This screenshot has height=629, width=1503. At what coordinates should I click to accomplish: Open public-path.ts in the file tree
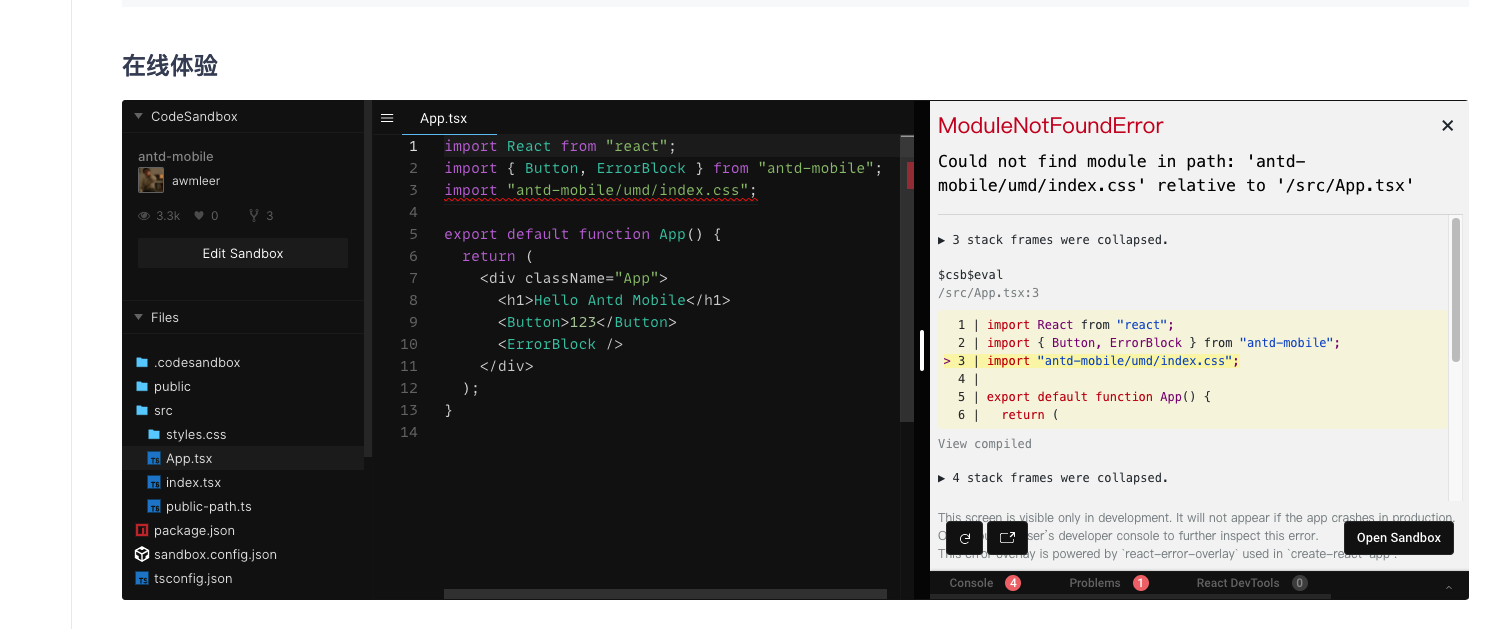[209, 506]
